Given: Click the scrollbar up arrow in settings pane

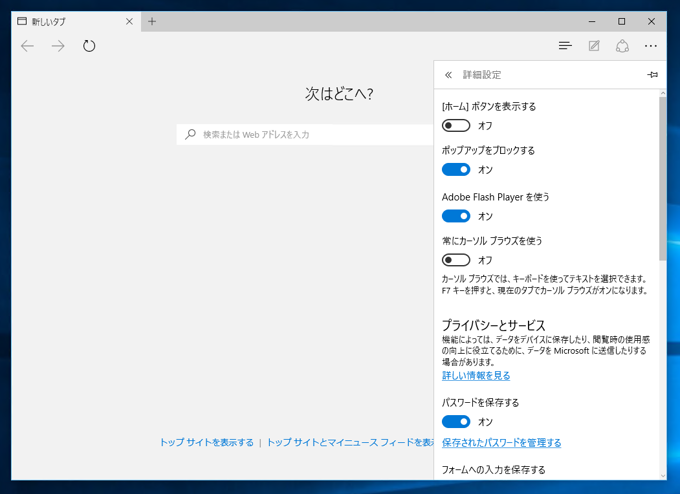Looking at the screenshot, I should coord(662,93).
